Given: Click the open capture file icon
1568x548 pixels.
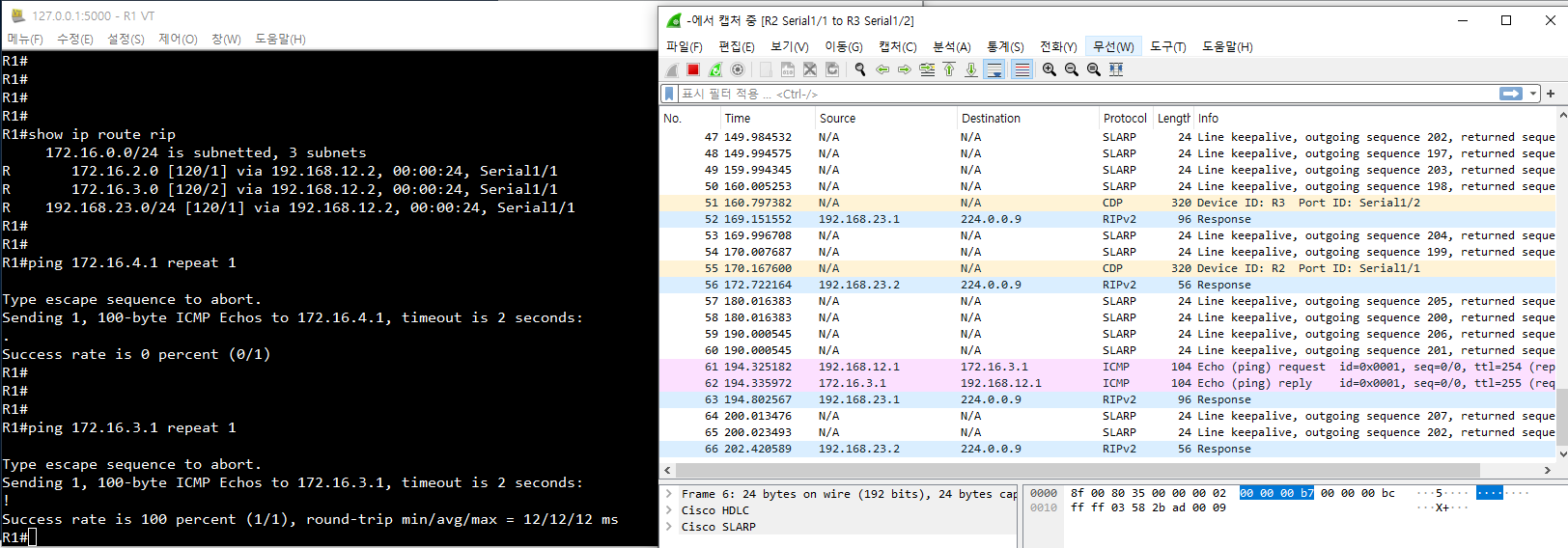Looking at the screenshot, I should [766, 69].
